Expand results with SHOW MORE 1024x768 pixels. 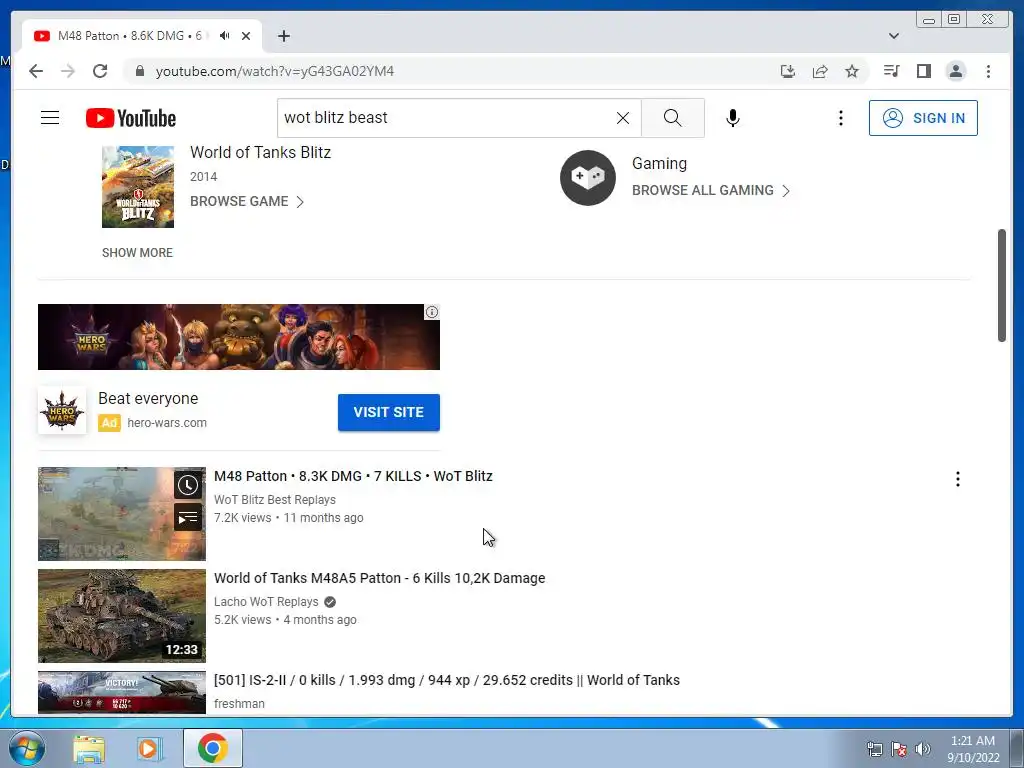coord(137,253)
